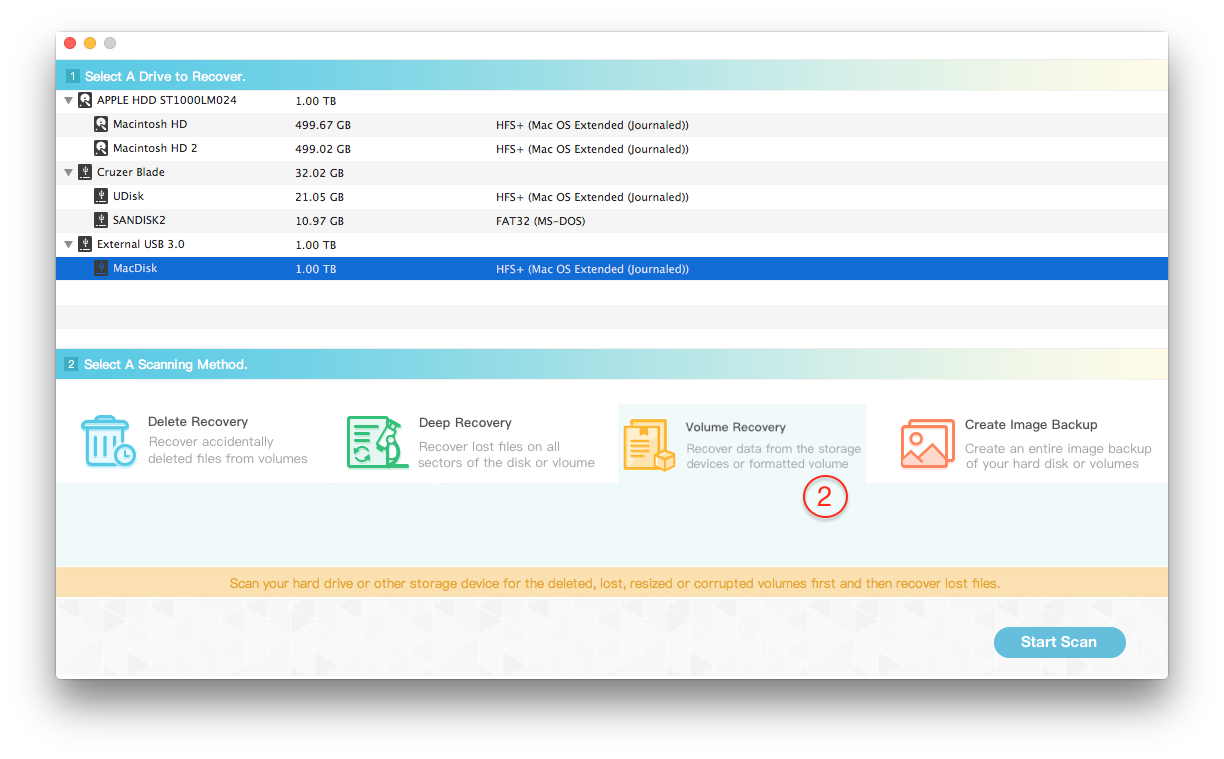Click the 21.05 GB size cell
This screenshot has width=1224, height=759.
click(x=320, y=197)
